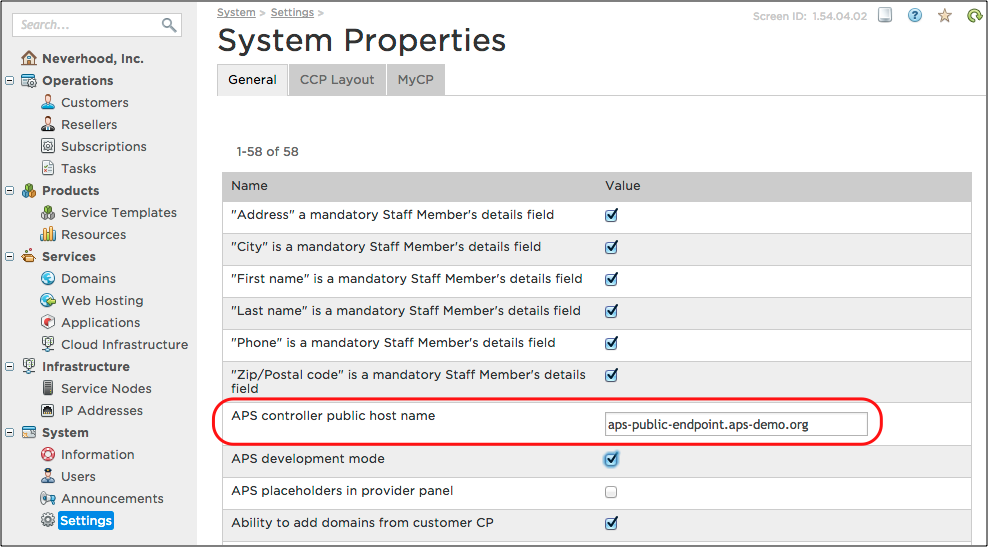Collapse the Operations tree section
Viewport: 988px width, 547px height.
coord(10,81)
